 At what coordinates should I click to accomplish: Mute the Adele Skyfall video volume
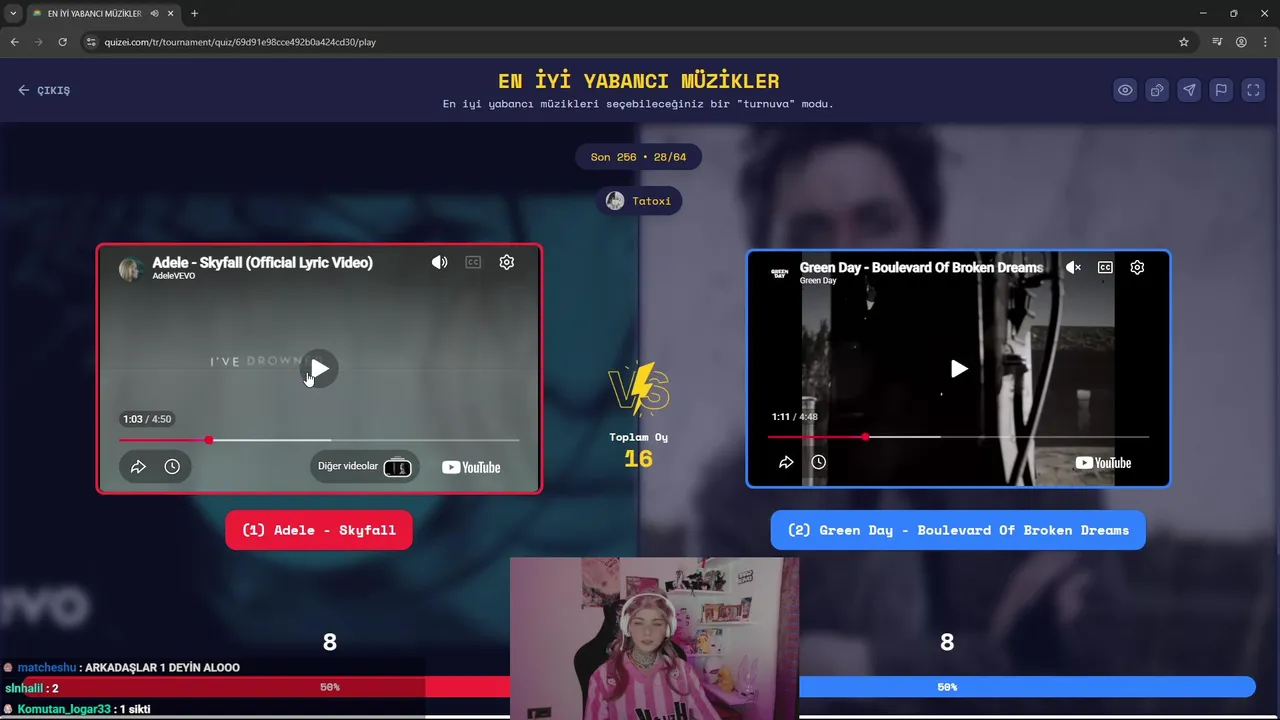click(440, 262)
